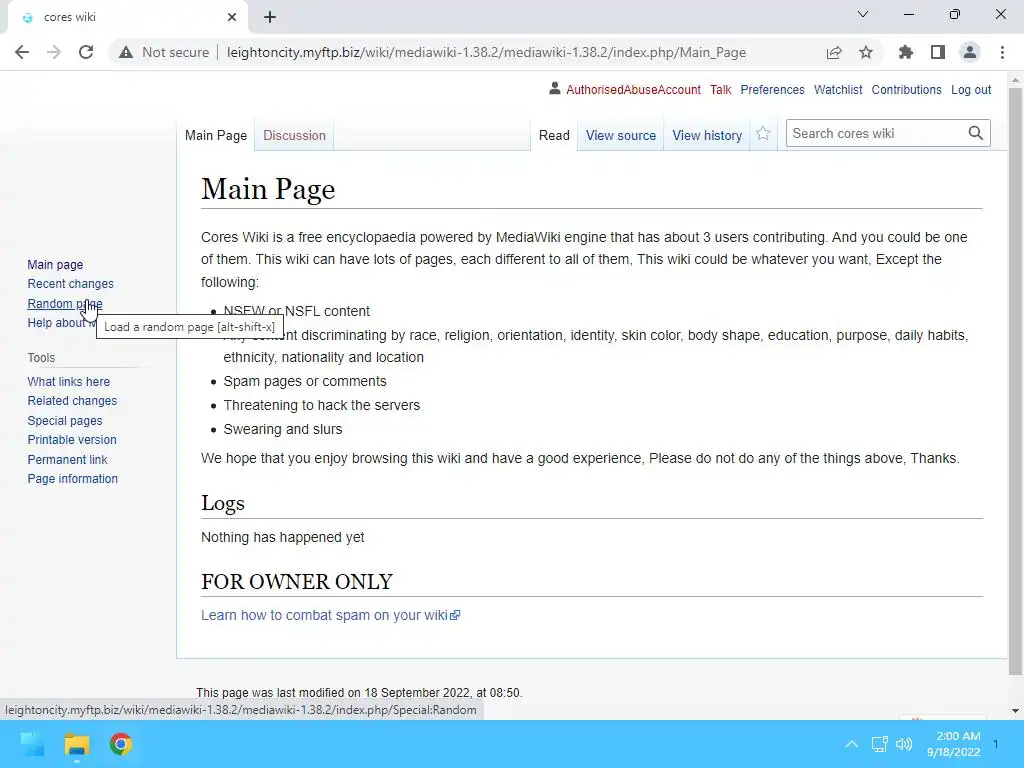Click the notification count in the taskbar
The image size is (1024, 768).
click(996, 744)
